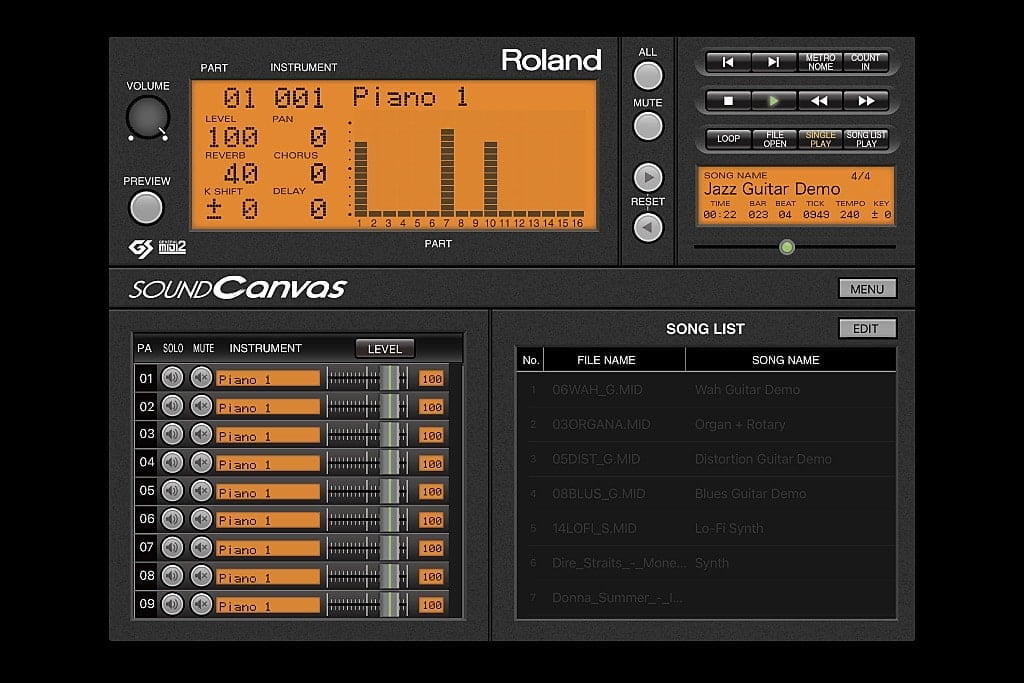Click the level value 100 of part 04
Screen dimensions: 1024x683
pyautogui.click(x=431, y=464)
